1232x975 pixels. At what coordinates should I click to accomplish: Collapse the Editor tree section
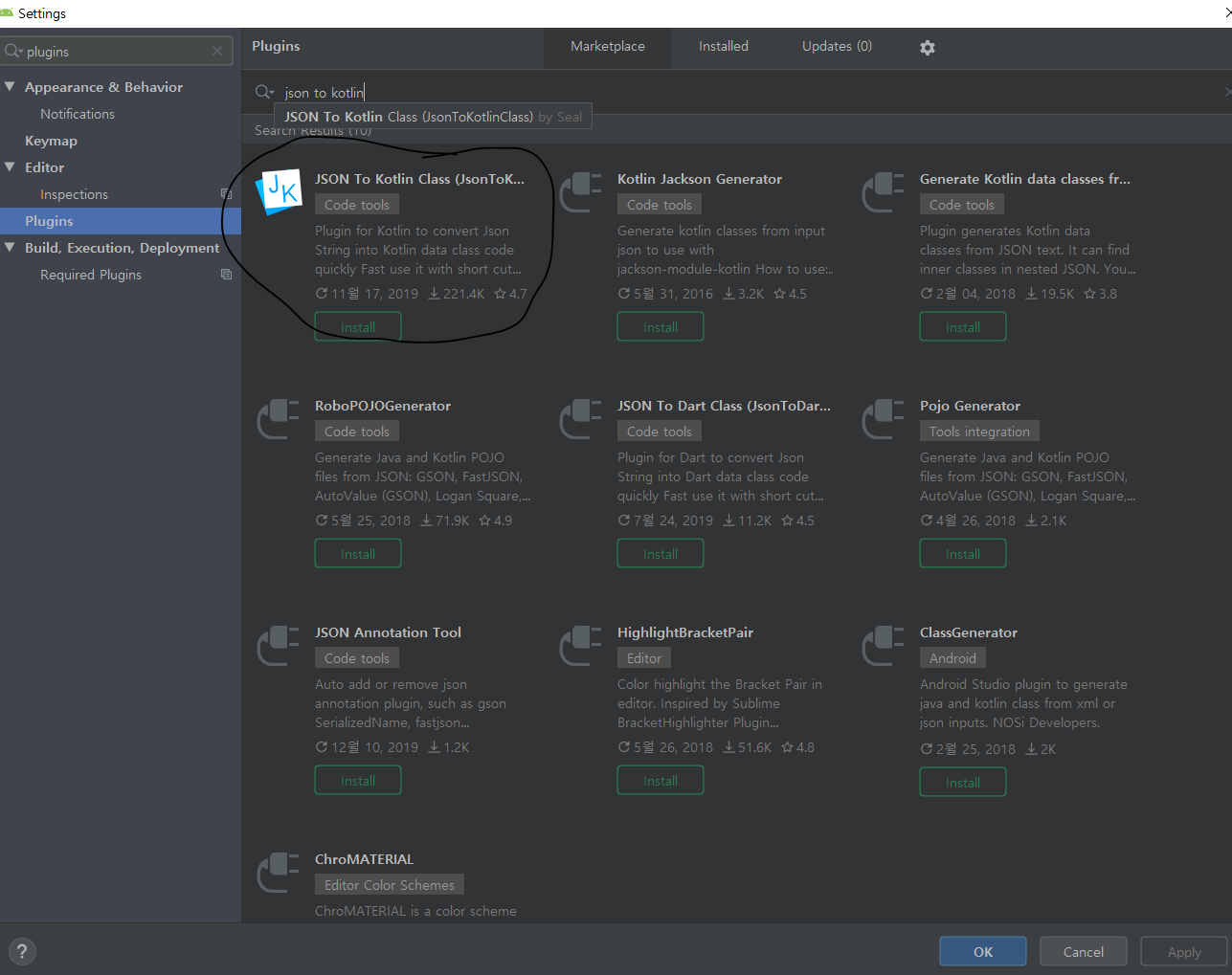10,167
